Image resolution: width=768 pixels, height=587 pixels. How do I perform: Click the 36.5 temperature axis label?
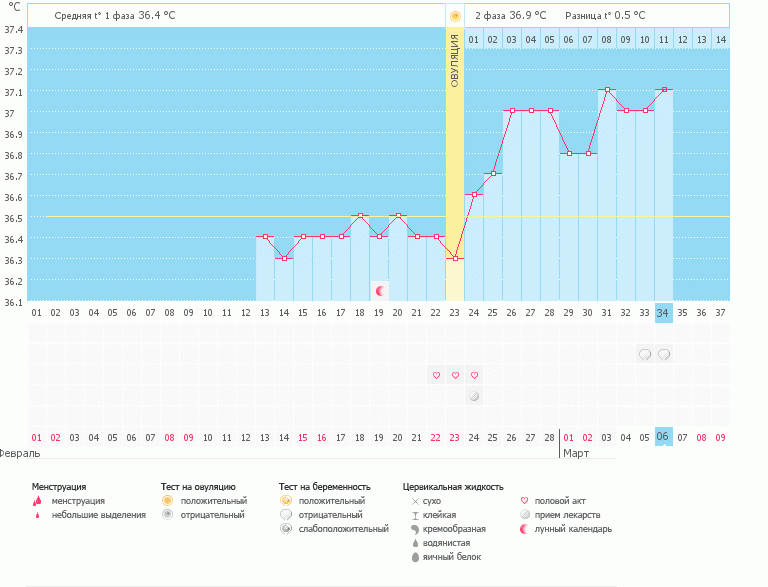14,218
